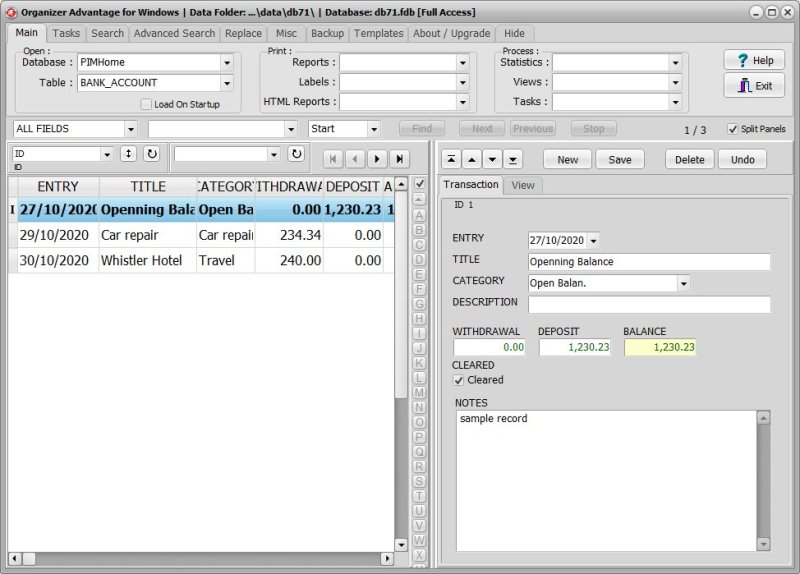Move up one record in Transaction panel
This screenshot has height=574, width=800.
point(471,159)
